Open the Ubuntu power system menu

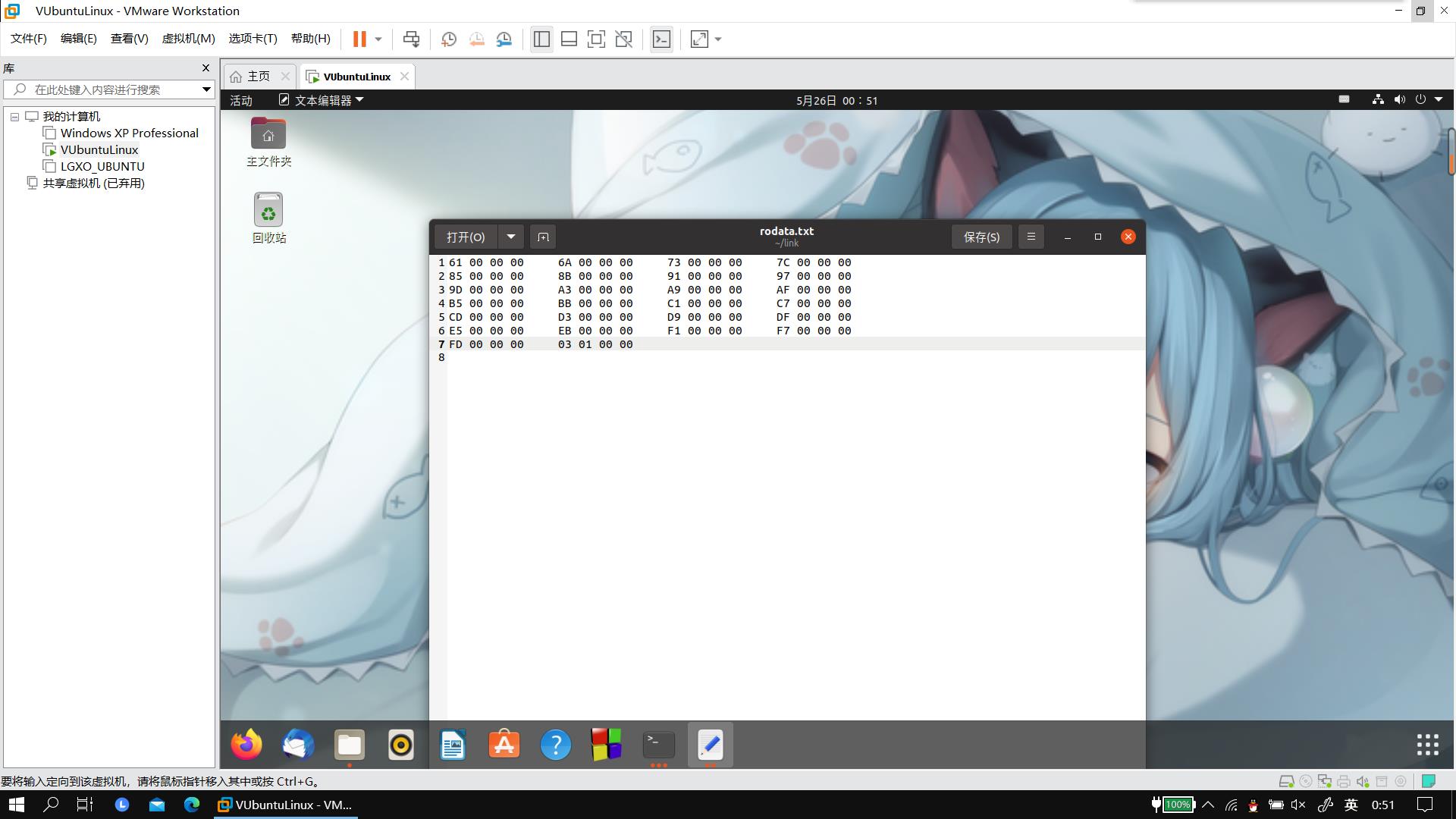coord(1428,99)
